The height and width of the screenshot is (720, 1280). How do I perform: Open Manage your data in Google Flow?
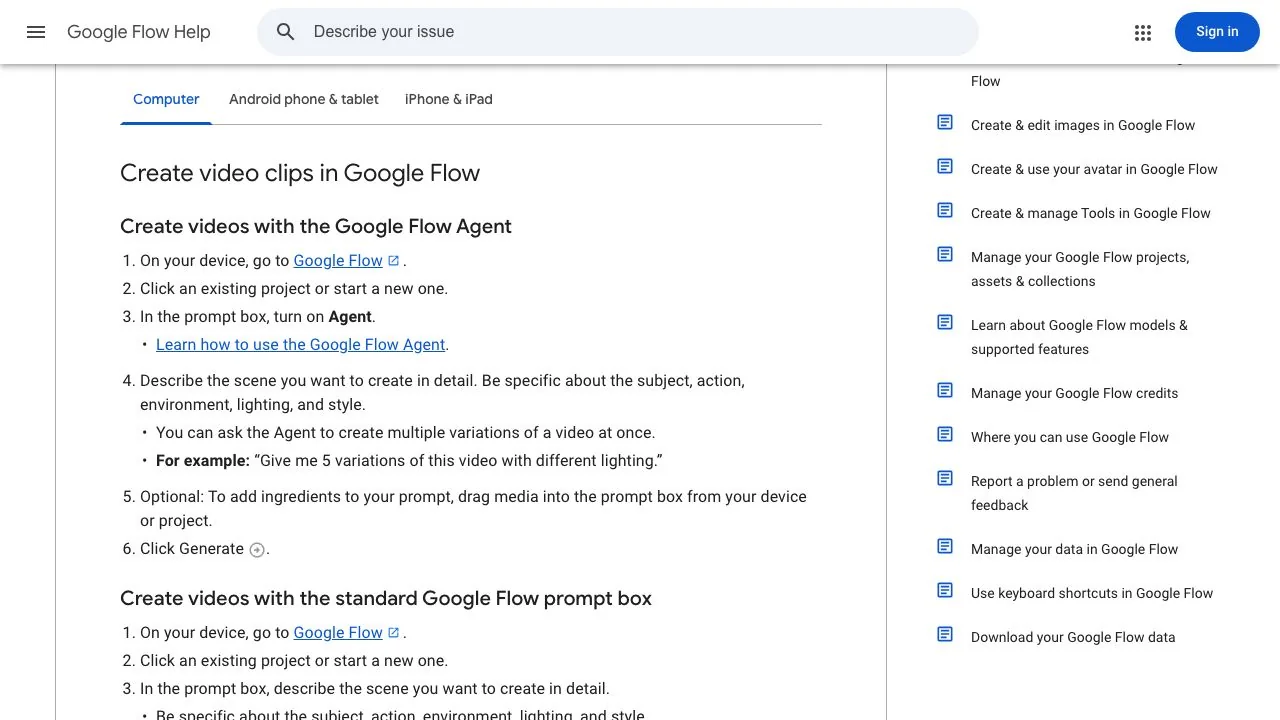tap(1074, 549)
